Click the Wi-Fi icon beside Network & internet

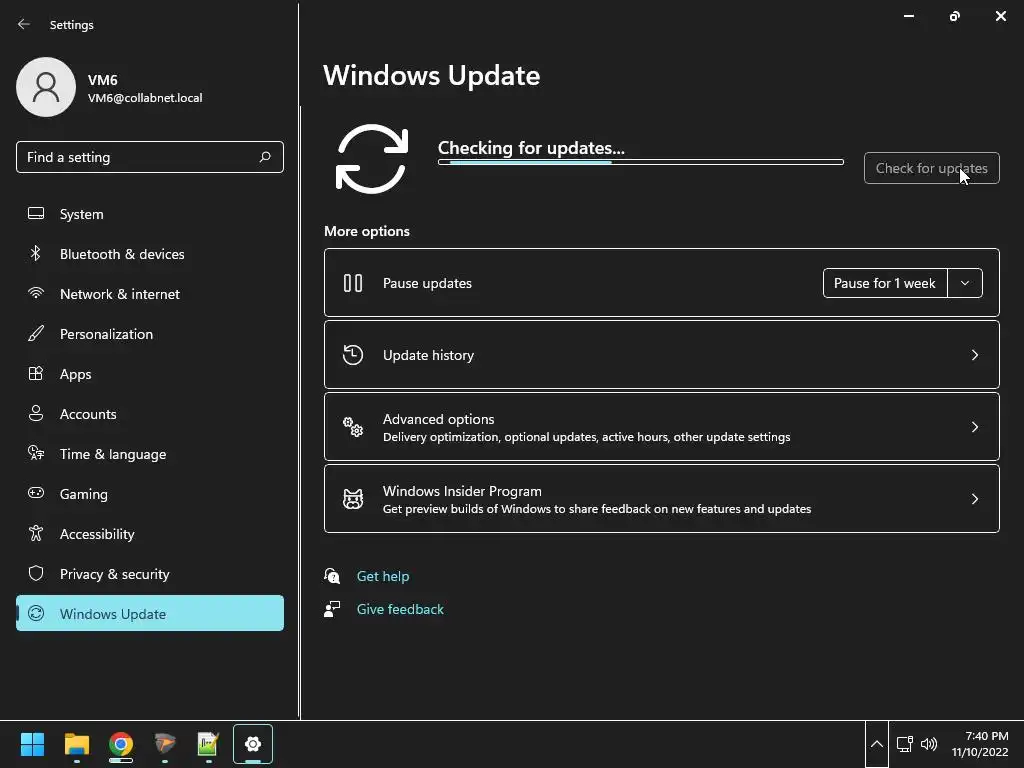(36, 293)
